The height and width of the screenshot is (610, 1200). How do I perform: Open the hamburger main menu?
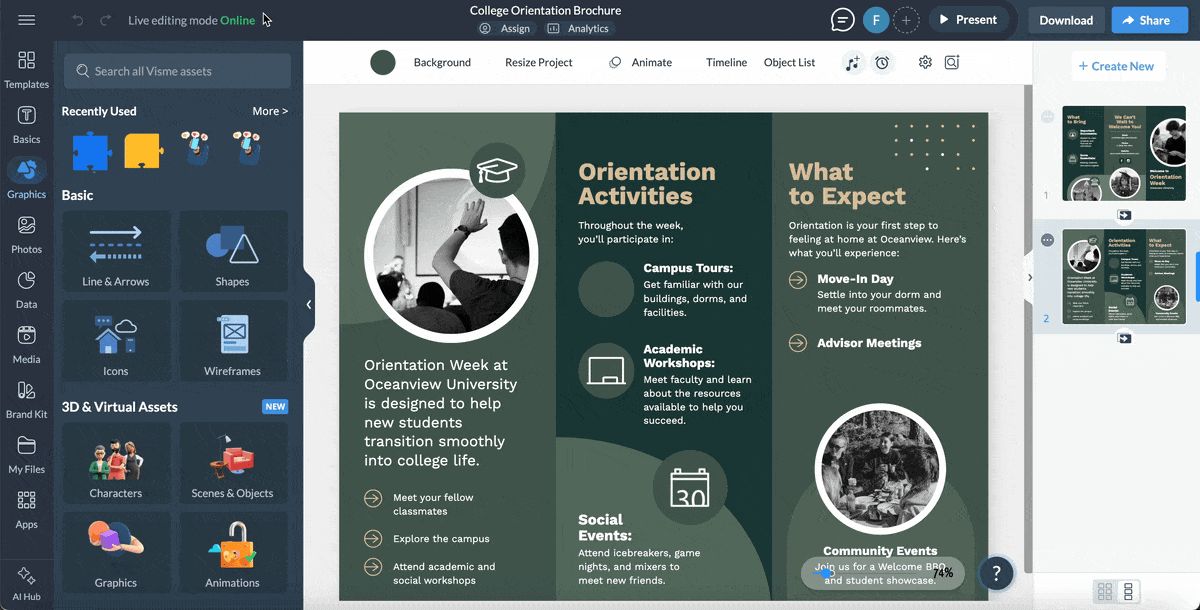tap(27, 20)
